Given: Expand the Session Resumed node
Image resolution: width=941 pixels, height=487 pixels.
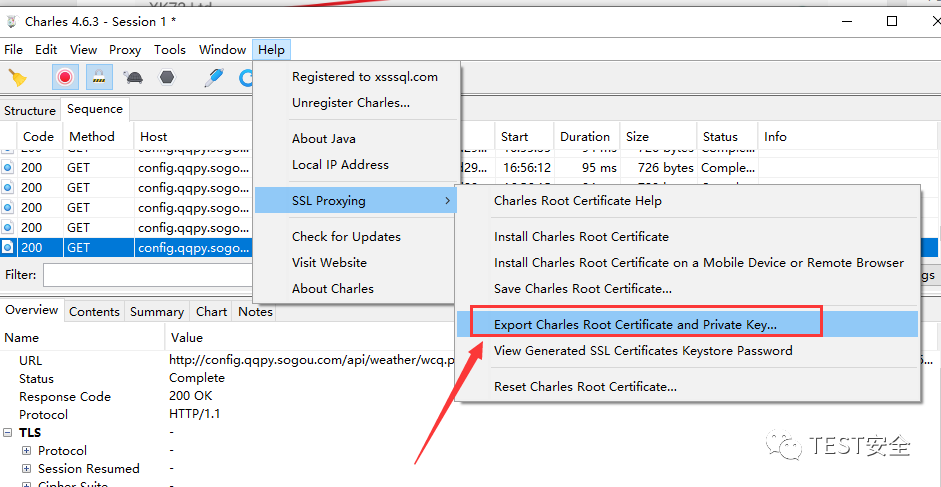Looking at the screenshot, I should [26, 468].
